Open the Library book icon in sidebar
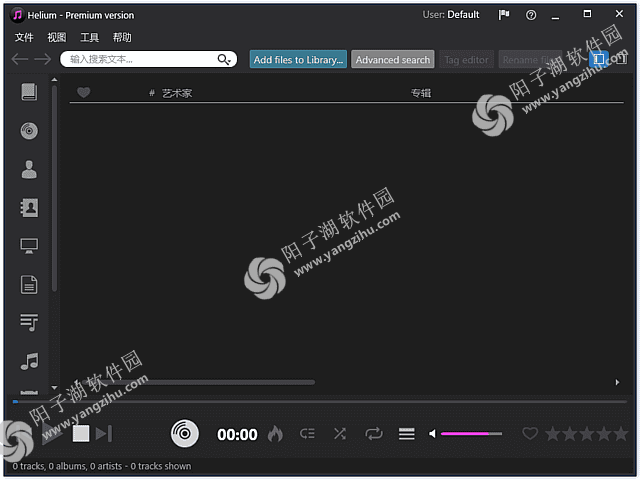This screenshot has width=640, height=480. pyautogui.click(x=29, y=92)
